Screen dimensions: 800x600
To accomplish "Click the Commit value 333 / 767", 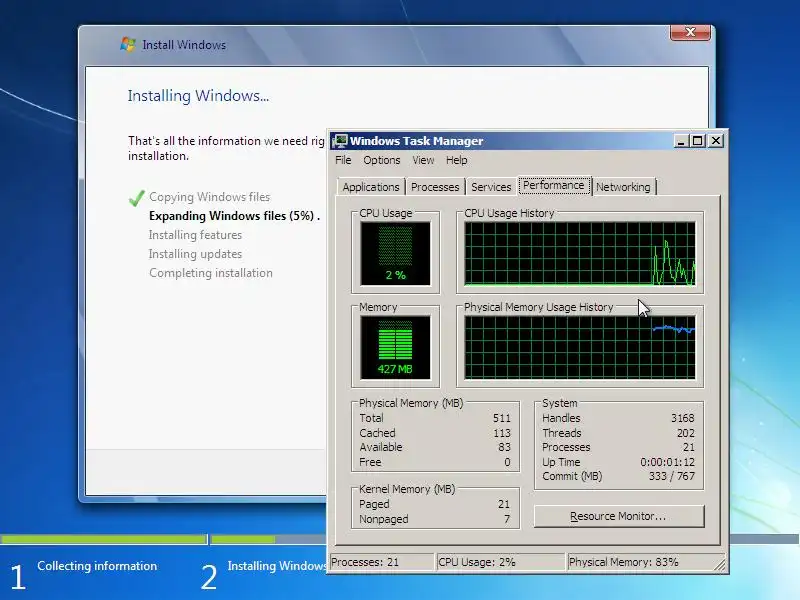I will coord(671,476).
